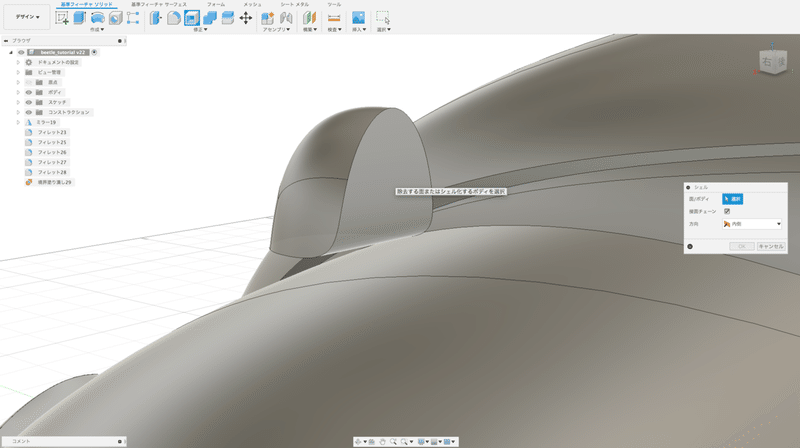Image resolution: width=800 pixels, height=448 pixels.
Task: Expand the スケッチ folder node
Action: click(18, 103)
